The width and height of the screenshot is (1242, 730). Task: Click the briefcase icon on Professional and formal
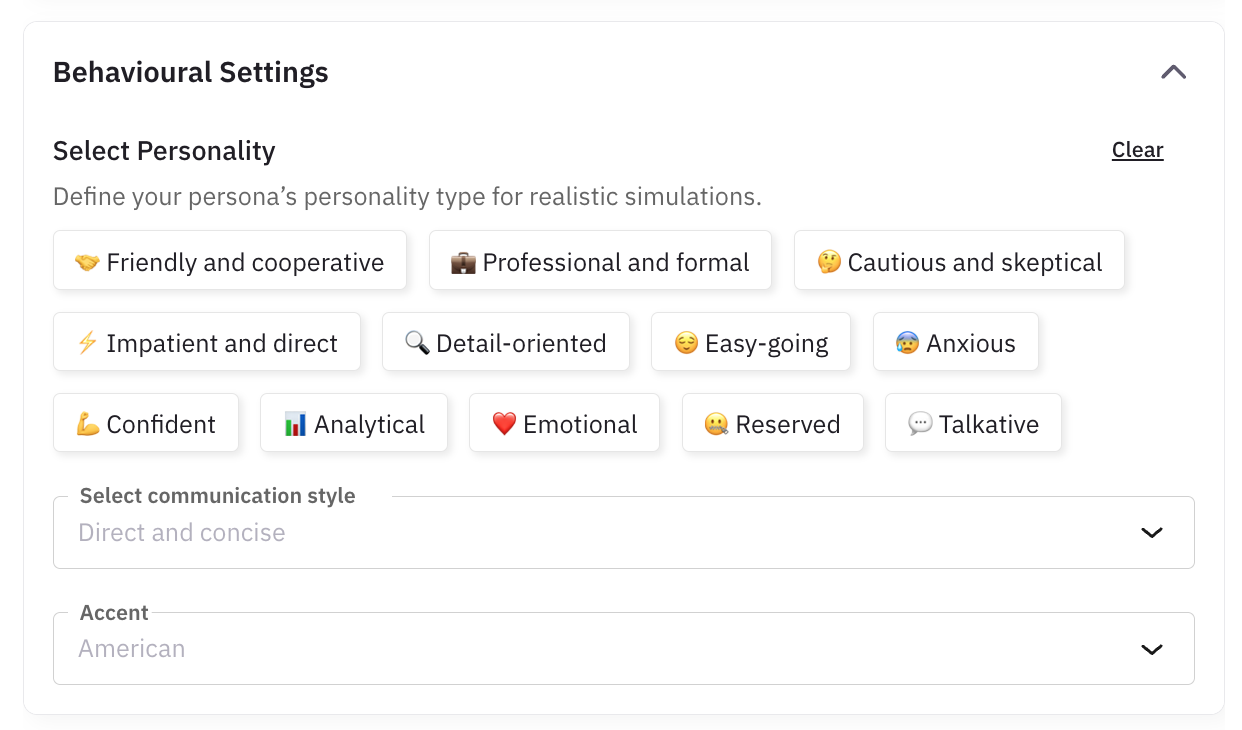[462, 261]
